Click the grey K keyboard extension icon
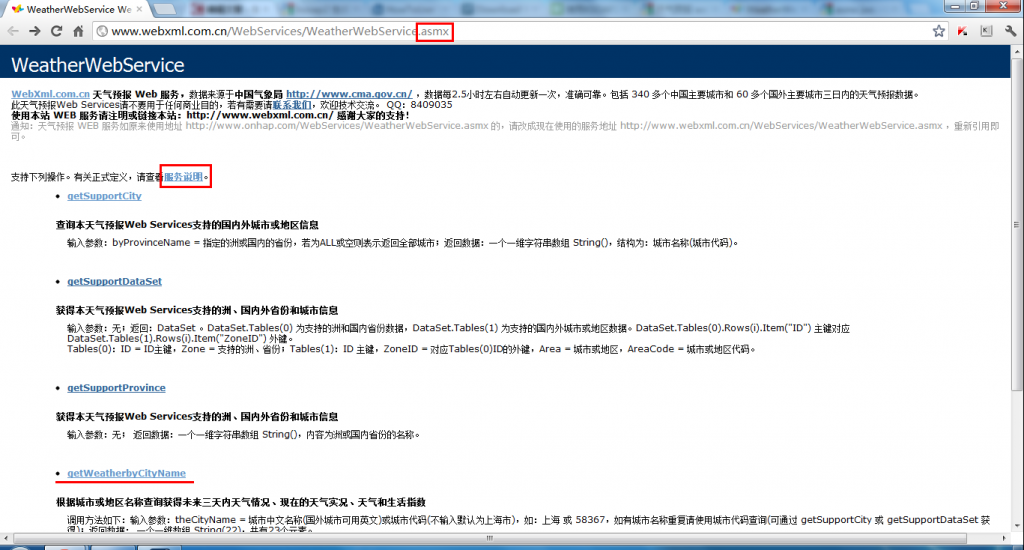This screenshot has width=1024, height=550. click(986, 31)
